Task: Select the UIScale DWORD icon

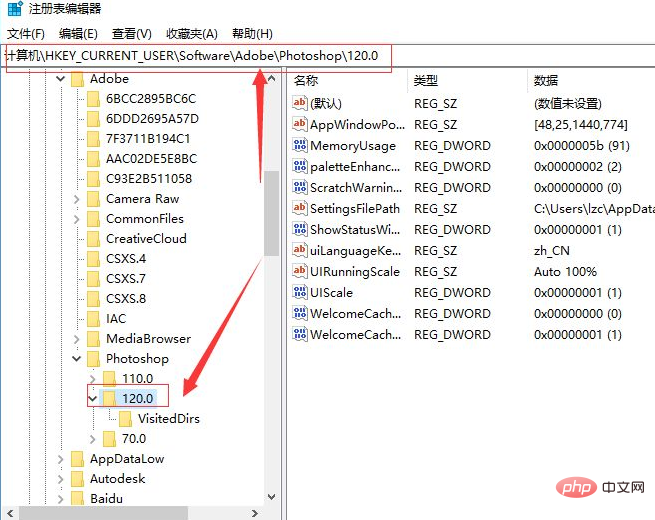Action: pos(300,292)
